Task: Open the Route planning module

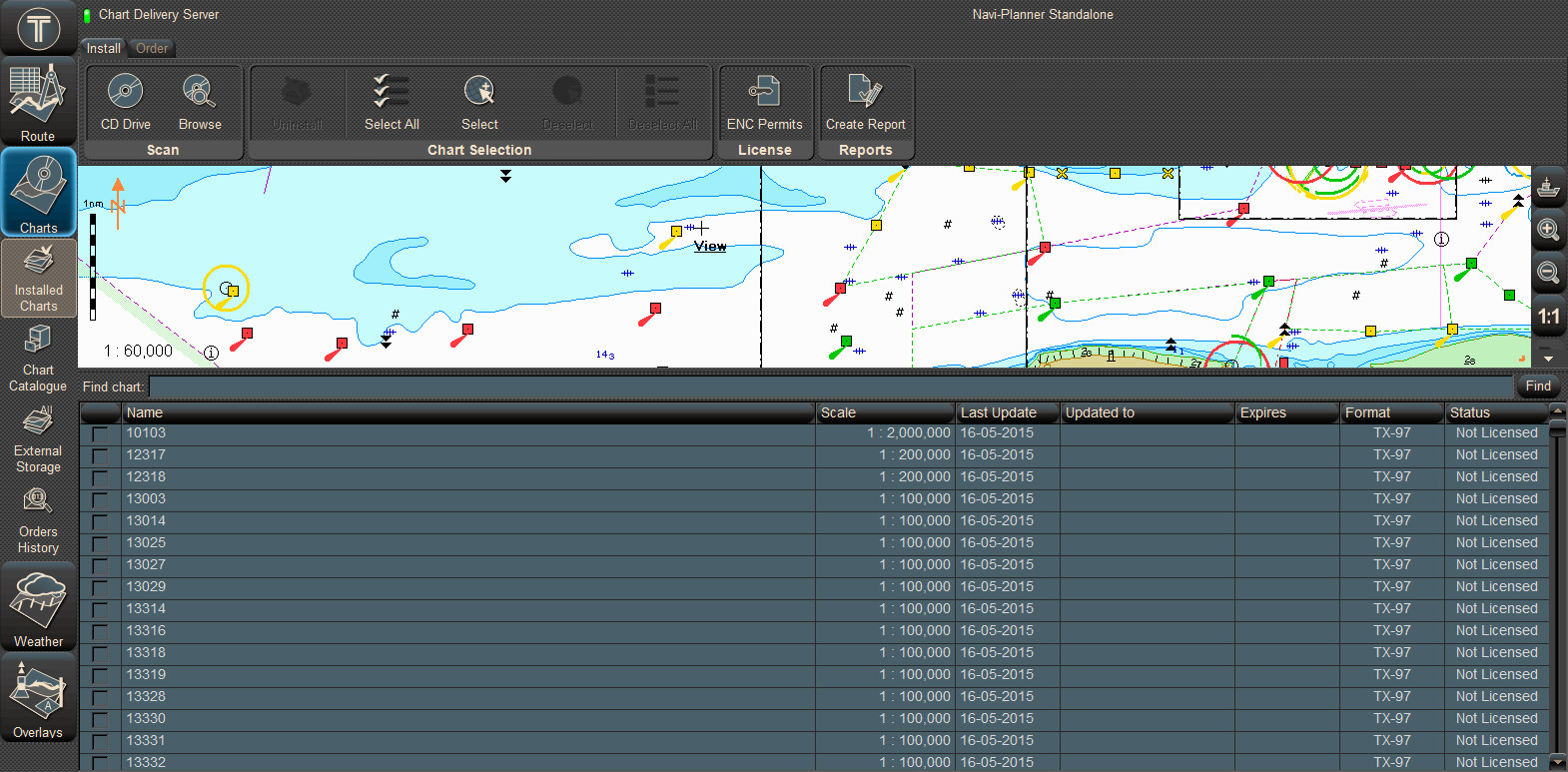Action: click(x=38, y=102)
